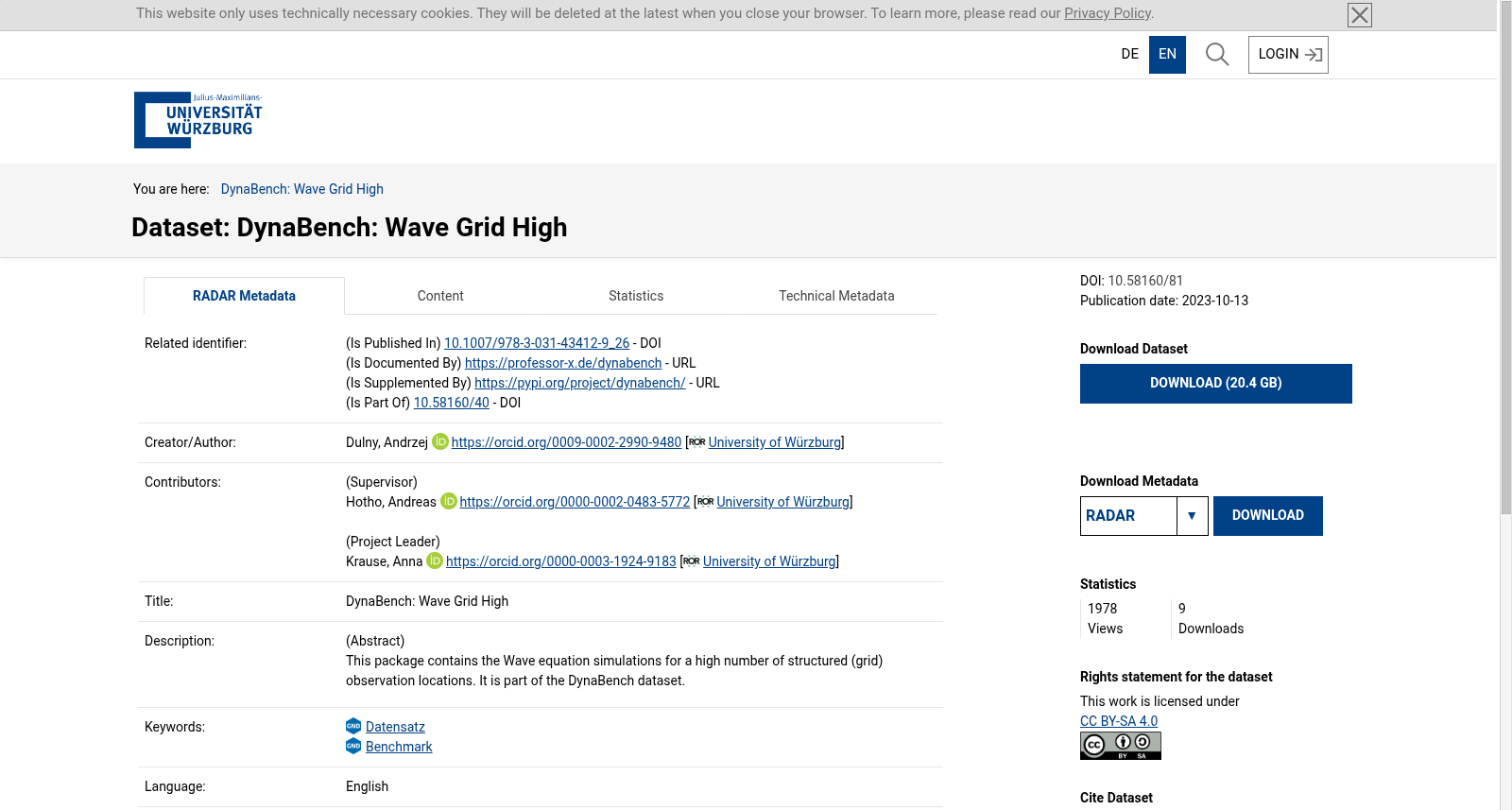
Task: Open DOI link 10.1007/978-3-031-43412-9_26
Action: click(x=537, y=343)
